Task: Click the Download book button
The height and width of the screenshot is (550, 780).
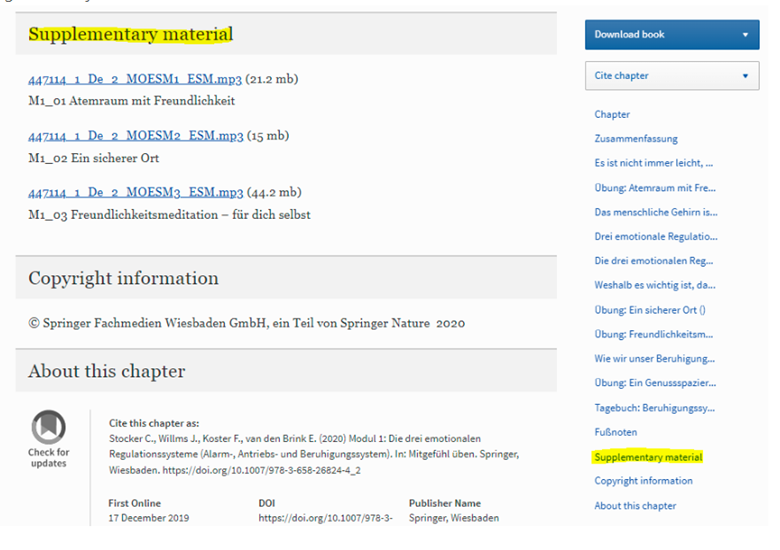Action: click(x=672, y=35)
